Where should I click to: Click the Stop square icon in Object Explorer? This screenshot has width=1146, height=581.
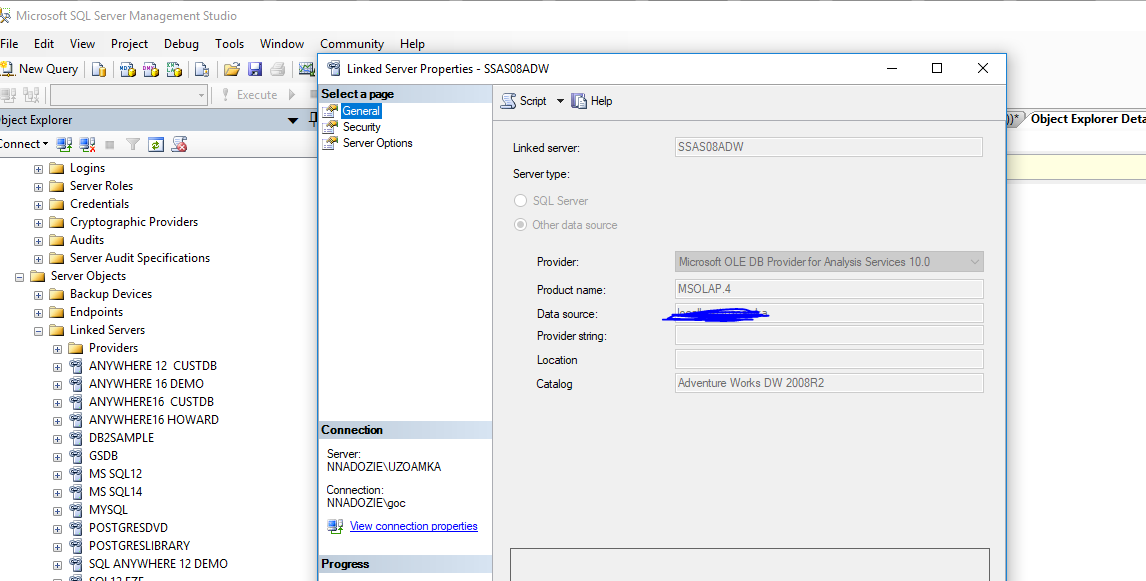110,145
